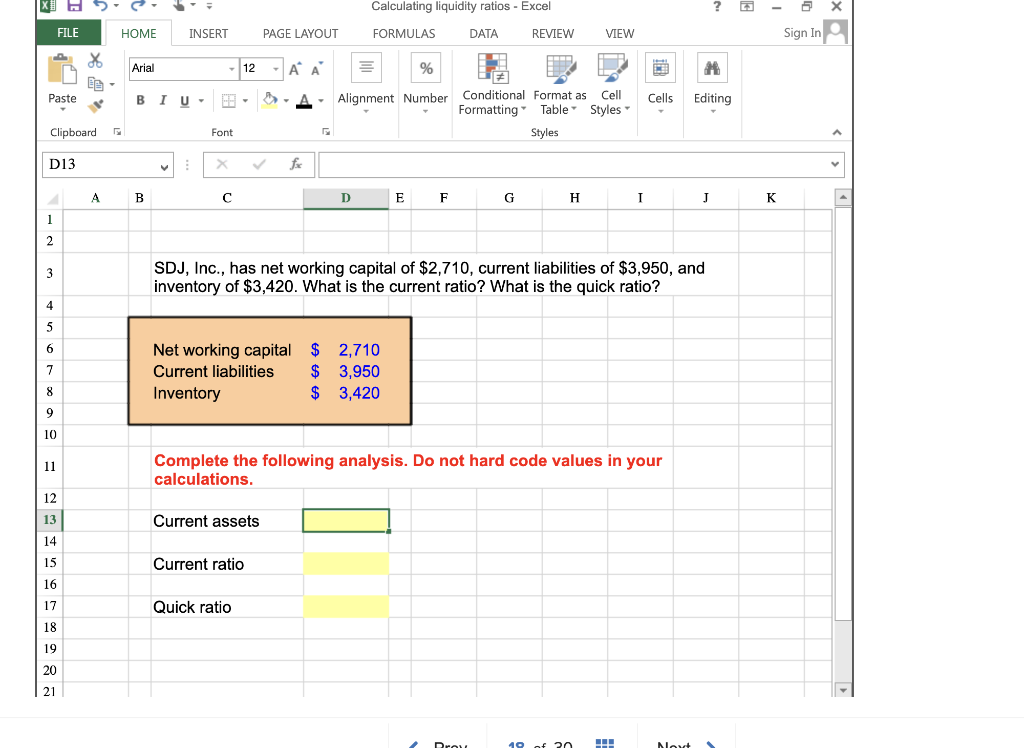Toggle bold formatting
The image size is (1024, 748).
pyautogui.click(x=139, y=100)
